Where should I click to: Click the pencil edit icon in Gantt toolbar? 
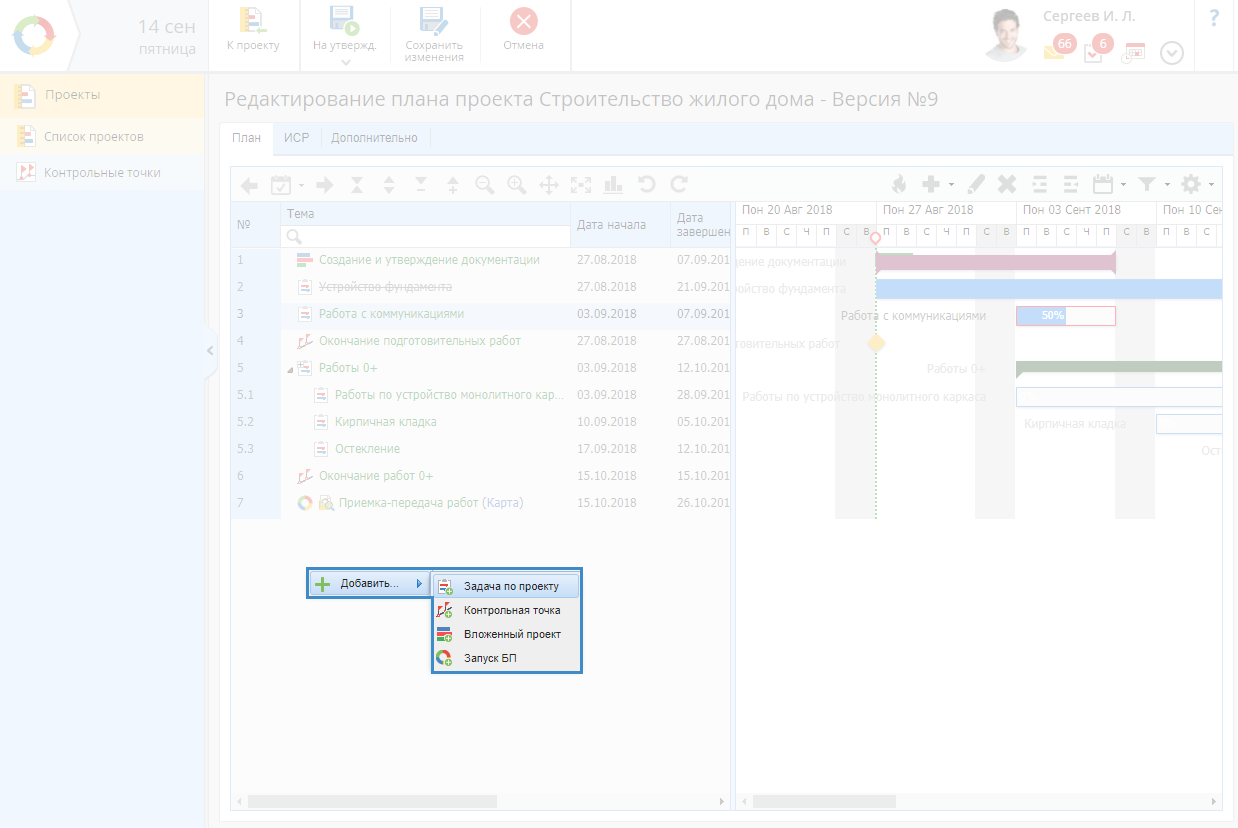tap(976, 185)
